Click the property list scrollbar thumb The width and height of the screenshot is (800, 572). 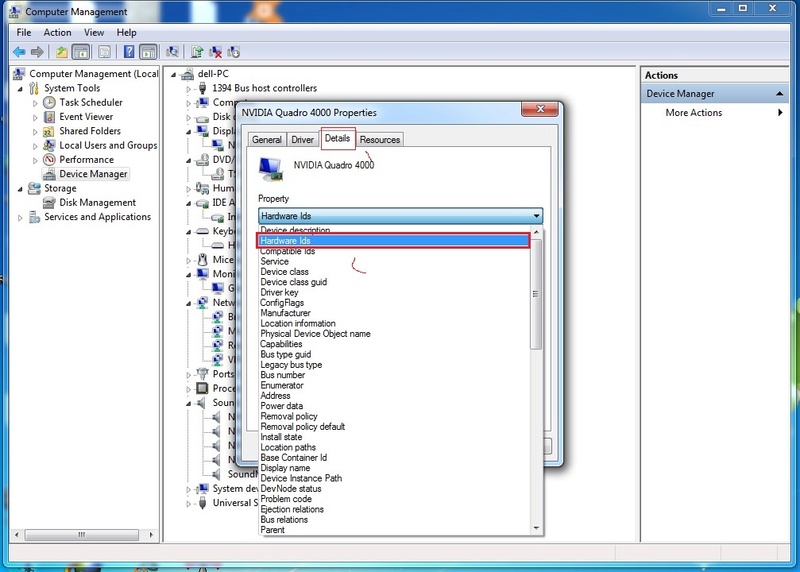pos(536,294)
